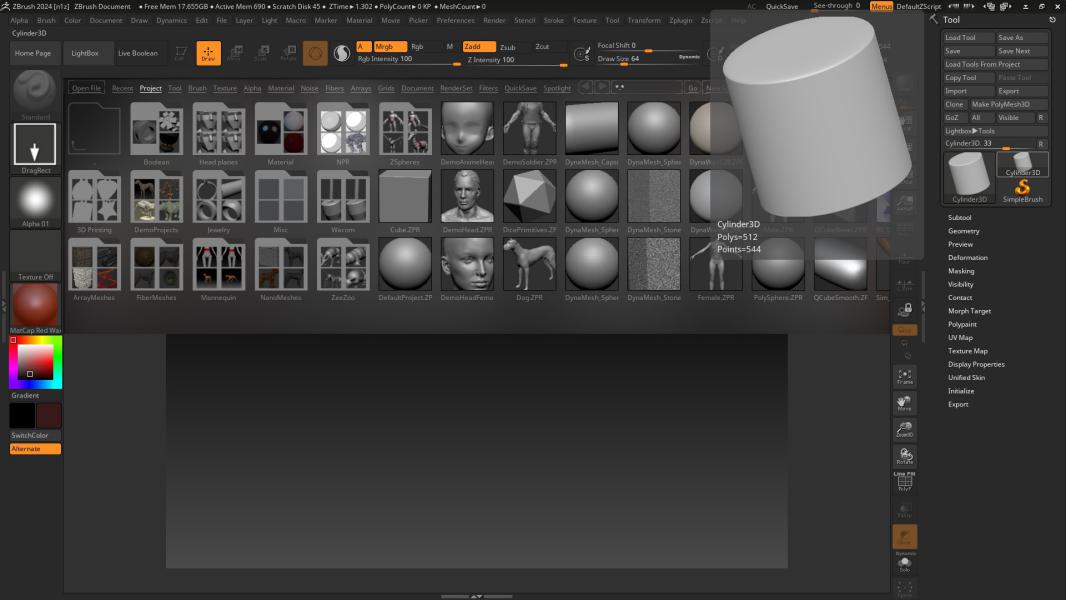Image resolution: width=1066 pixels, height=600 pixels.
Task: Toggle the Zadd mode button
Action: (479, 46)
